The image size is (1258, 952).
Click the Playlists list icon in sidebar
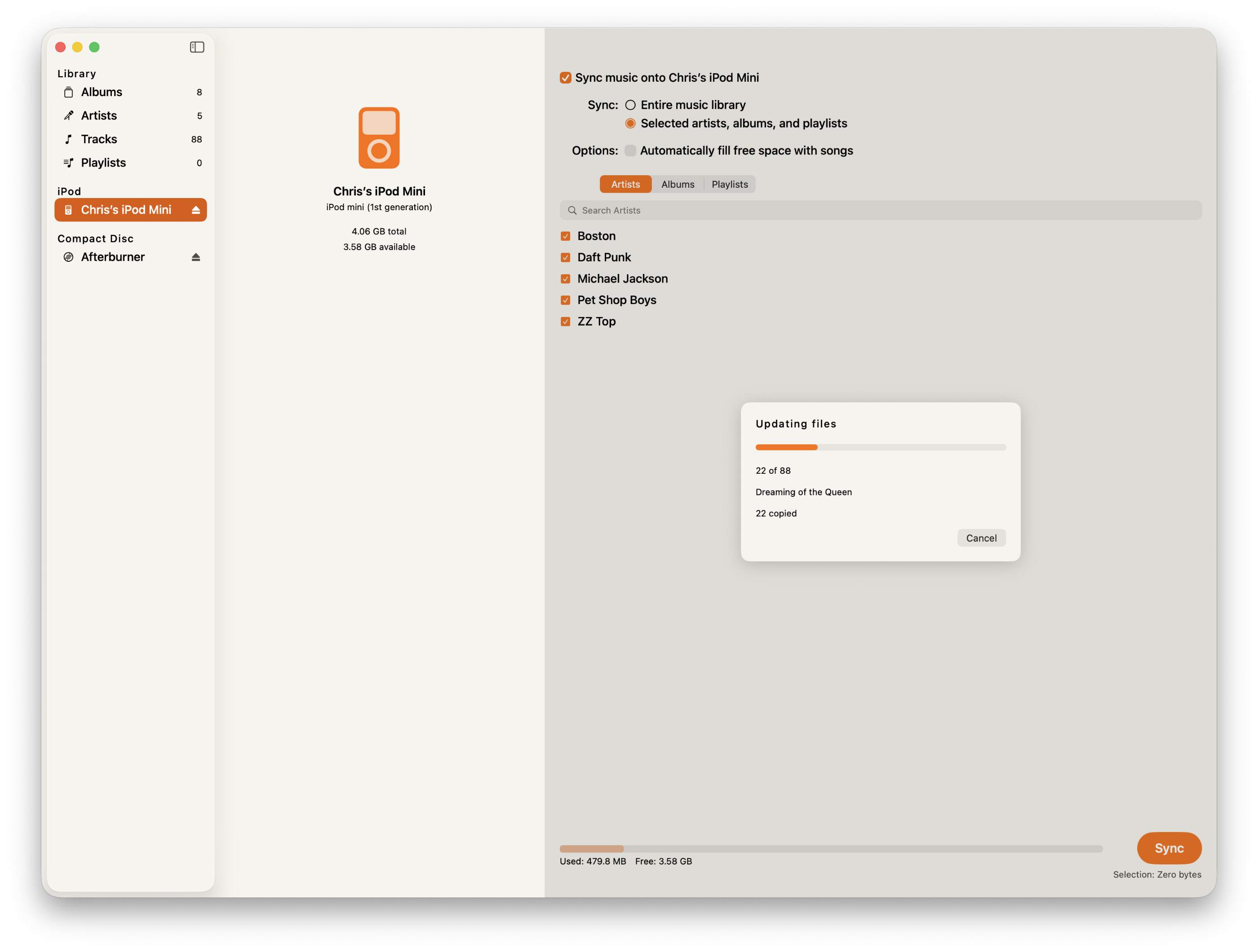click(68, 163)
